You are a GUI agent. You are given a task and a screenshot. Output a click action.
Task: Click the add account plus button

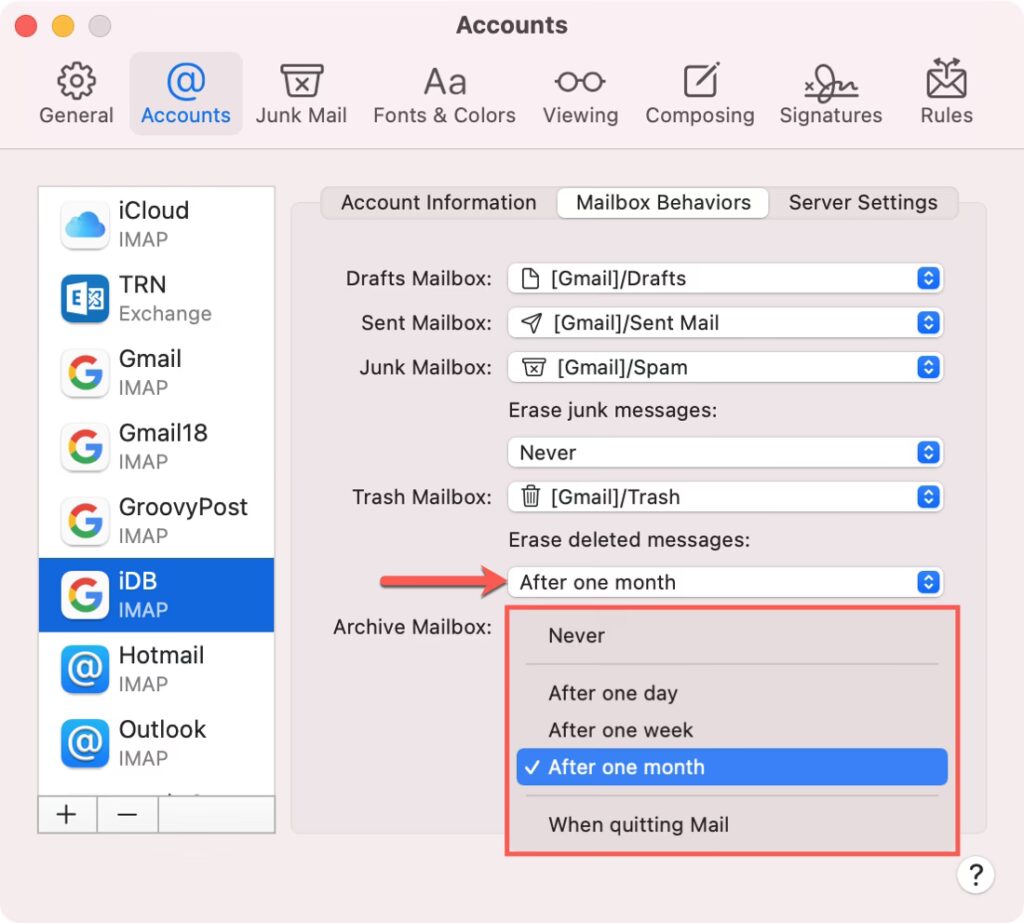[67, 814]
